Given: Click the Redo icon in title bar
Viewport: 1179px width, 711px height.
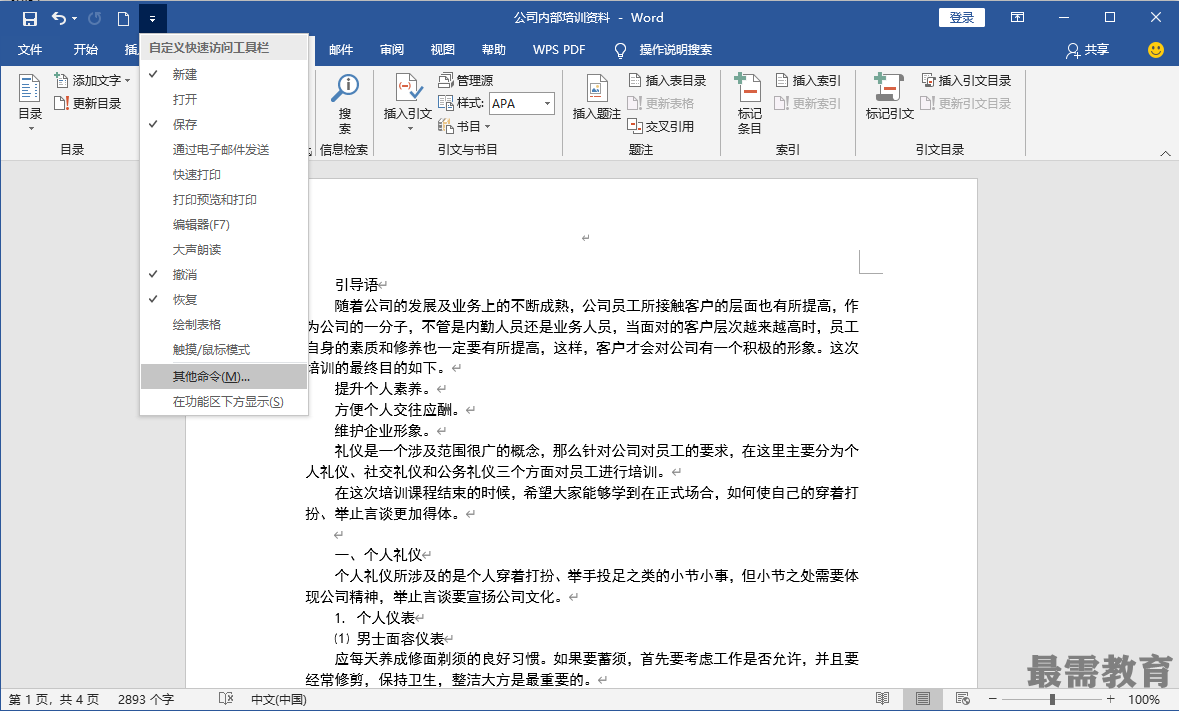Looking at the screenshot, I should (95, 18).
